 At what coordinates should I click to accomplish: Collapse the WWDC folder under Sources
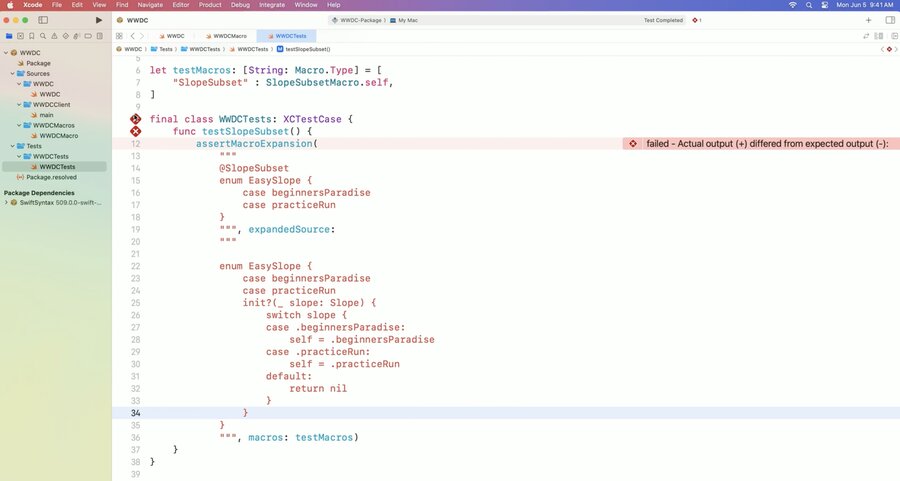(x=19, y=84)
